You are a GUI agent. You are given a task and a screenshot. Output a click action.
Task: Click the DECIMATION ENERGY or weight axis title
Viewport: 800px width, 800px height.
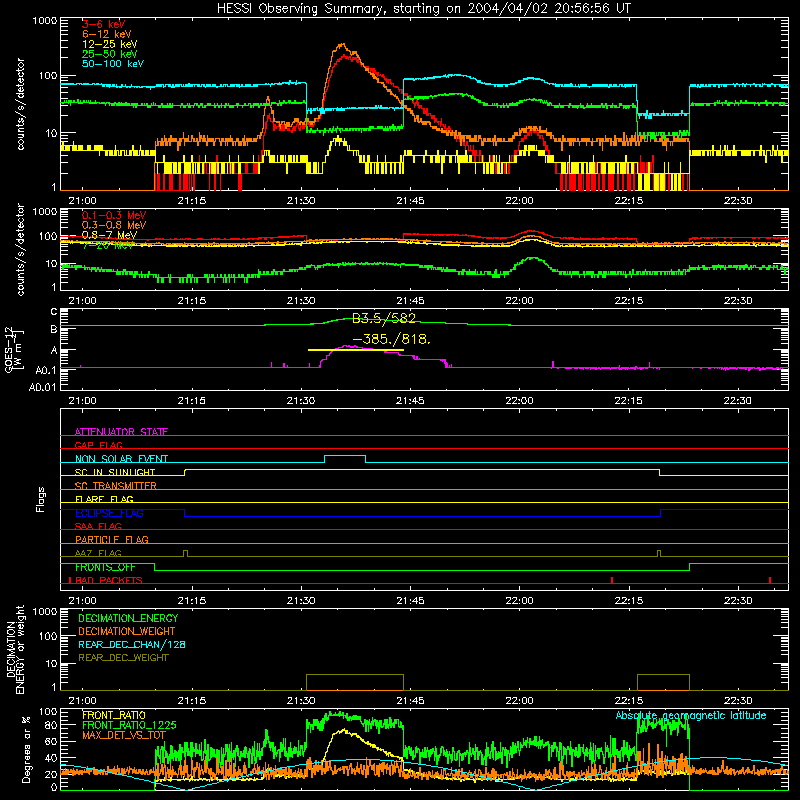pyautogui.click(x=15, y=649)
